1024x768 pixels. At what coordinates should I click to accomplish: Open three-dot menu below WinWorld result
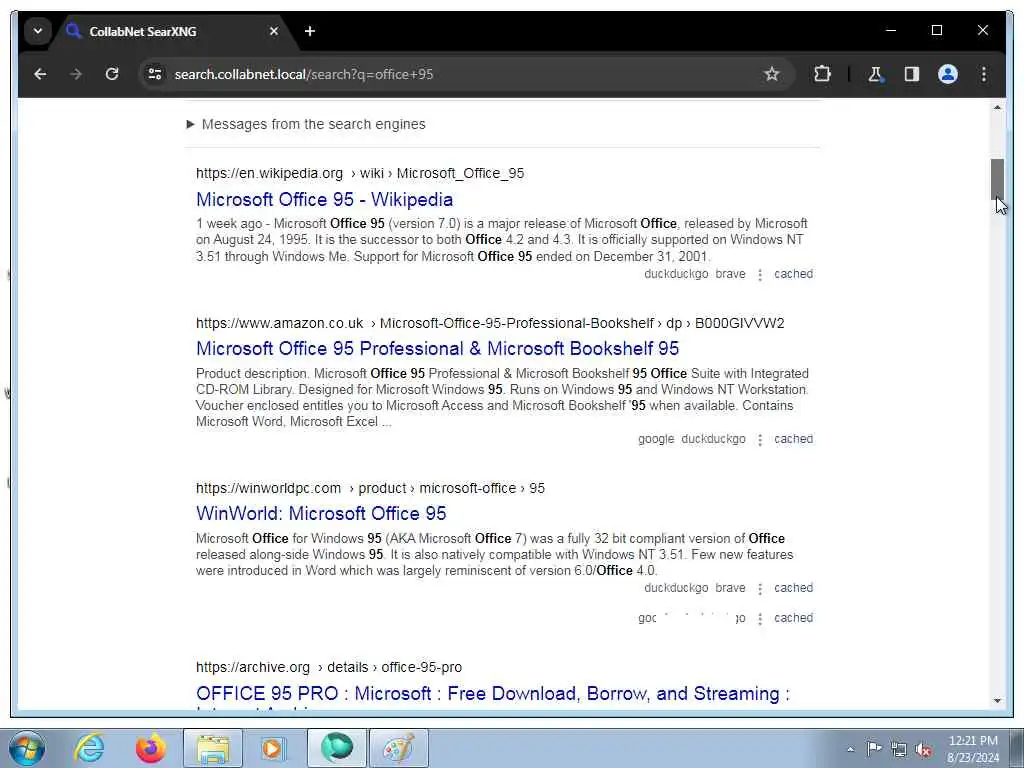(x=760, y=619)
